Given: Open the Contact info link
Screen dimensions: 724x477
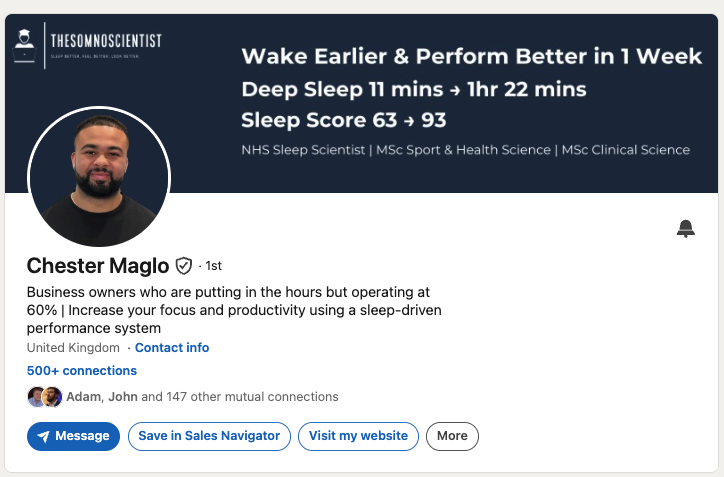Looking at the screenshot, I should coord(172,348).
